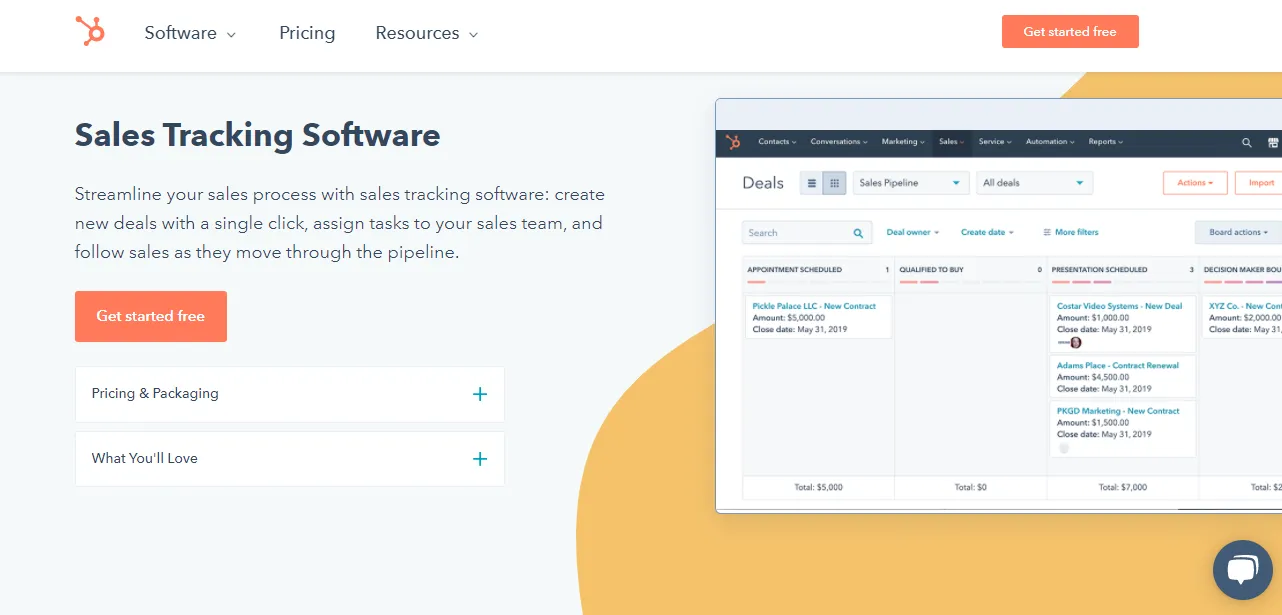Open the Deal owner filter dropdown

tap(913, 232)
